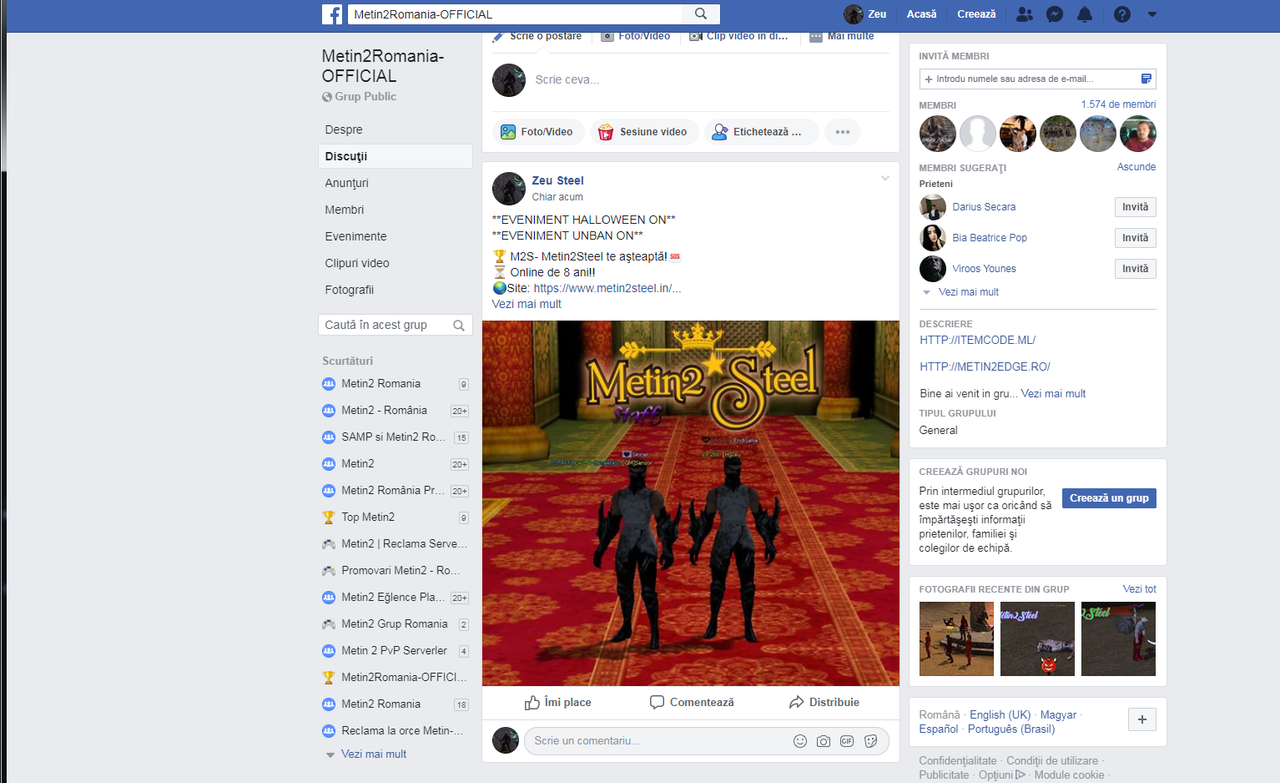The image size is (1280, 783).
Task: Like the post with Îmi place
Action: click(557, 702)
